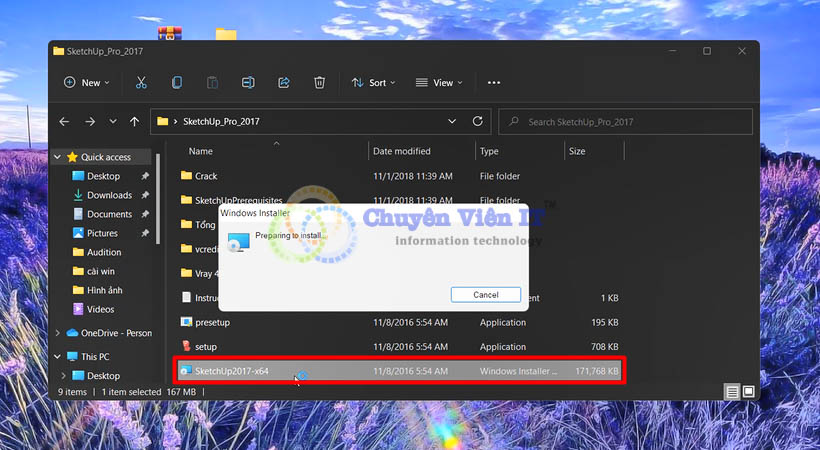Cancel the Windows Installer dialog

(x=485, y=295)
